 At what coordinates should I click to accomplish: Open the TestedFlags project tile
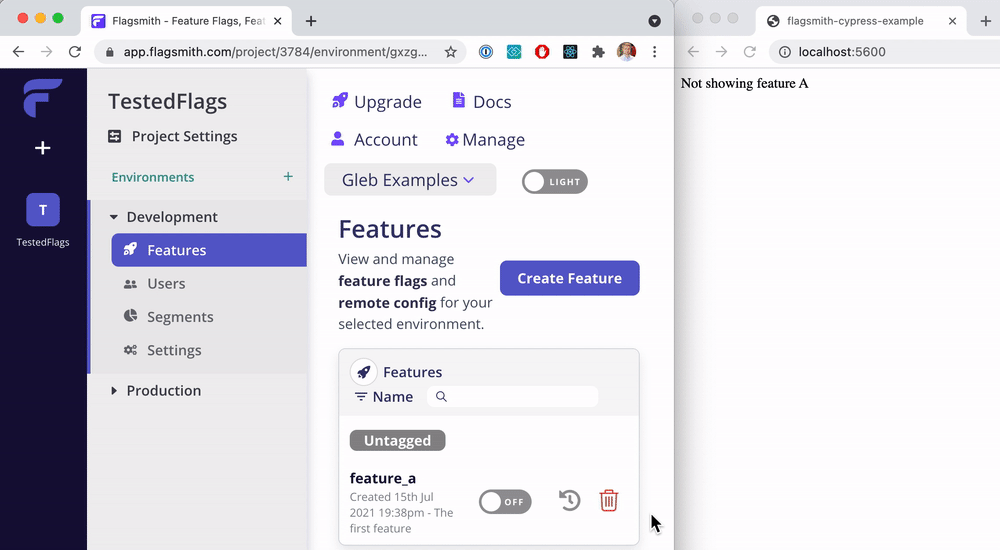click(43, 210)
